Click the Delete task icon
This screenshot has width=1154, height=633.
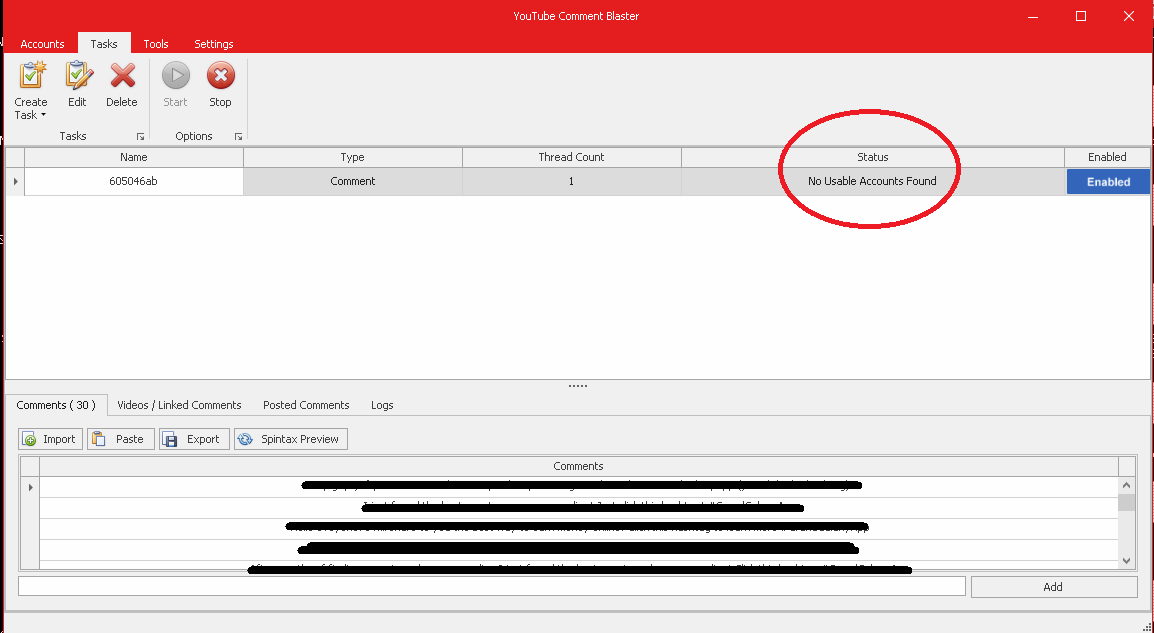pos(122,75)
